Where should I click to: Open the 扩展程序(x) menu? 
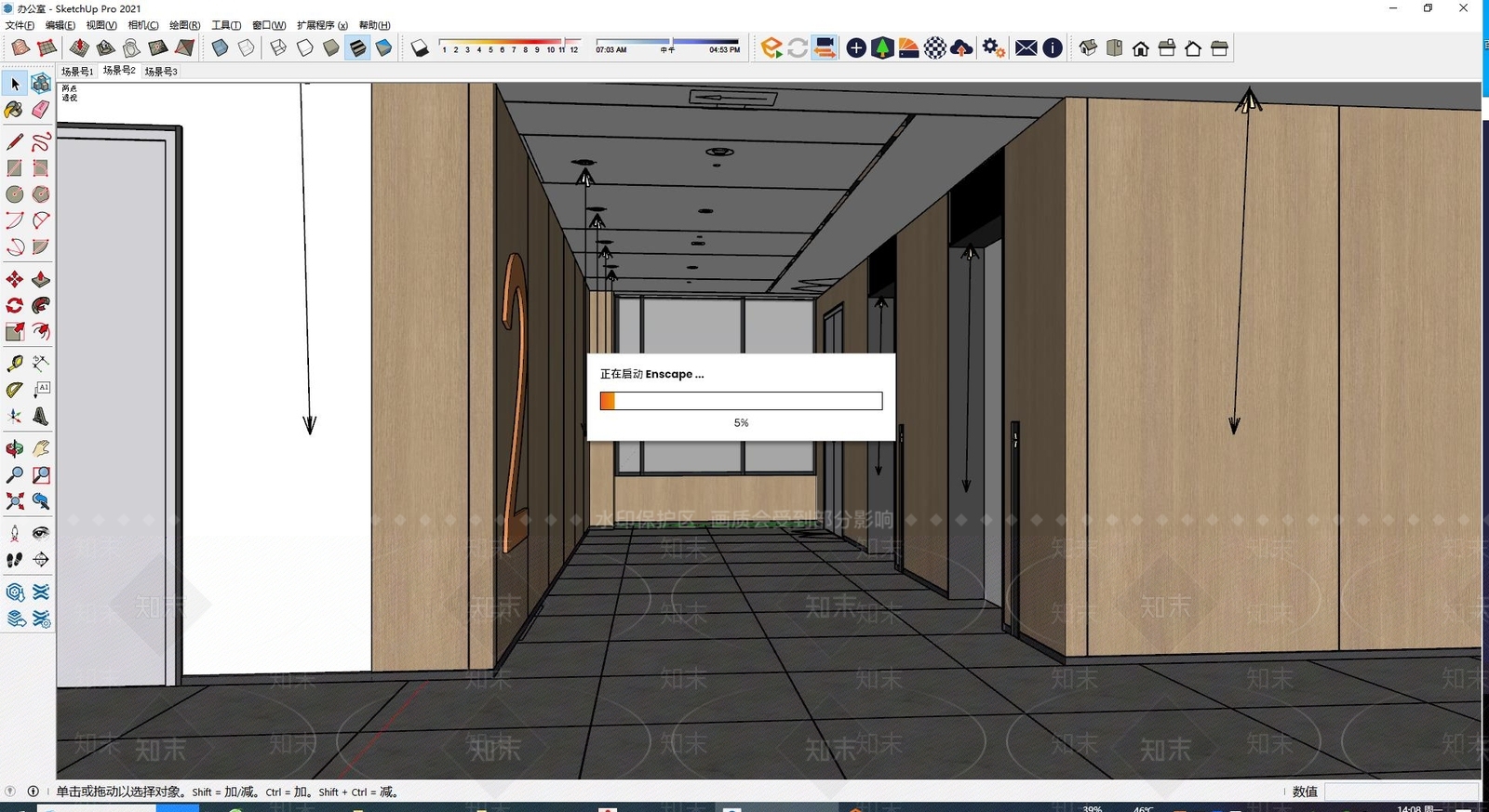[x=322, y=25]
